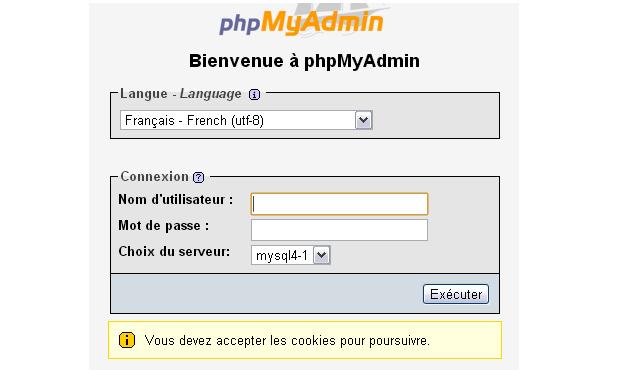The width and height of the screenshot is (621, 370).
Task: Click the italic Language legend text
Action: click(x=211, y=94)
